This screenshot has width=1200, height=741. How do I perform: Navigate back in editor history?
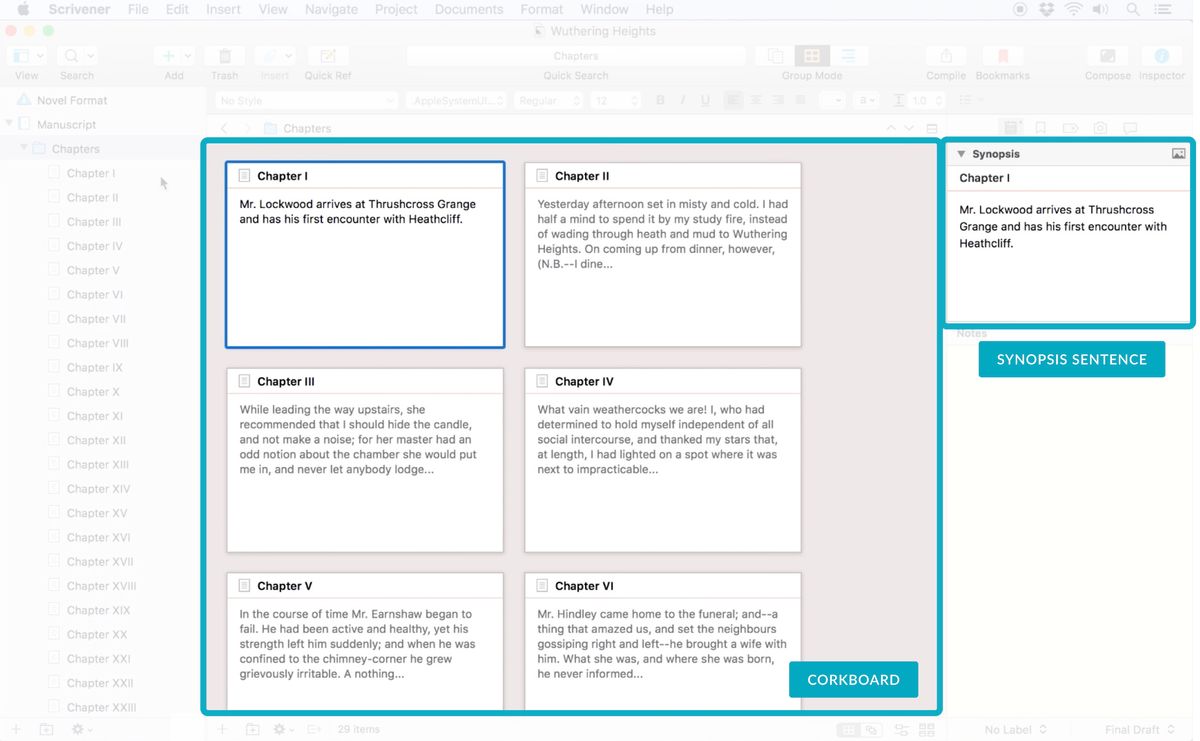coord(224,128)
